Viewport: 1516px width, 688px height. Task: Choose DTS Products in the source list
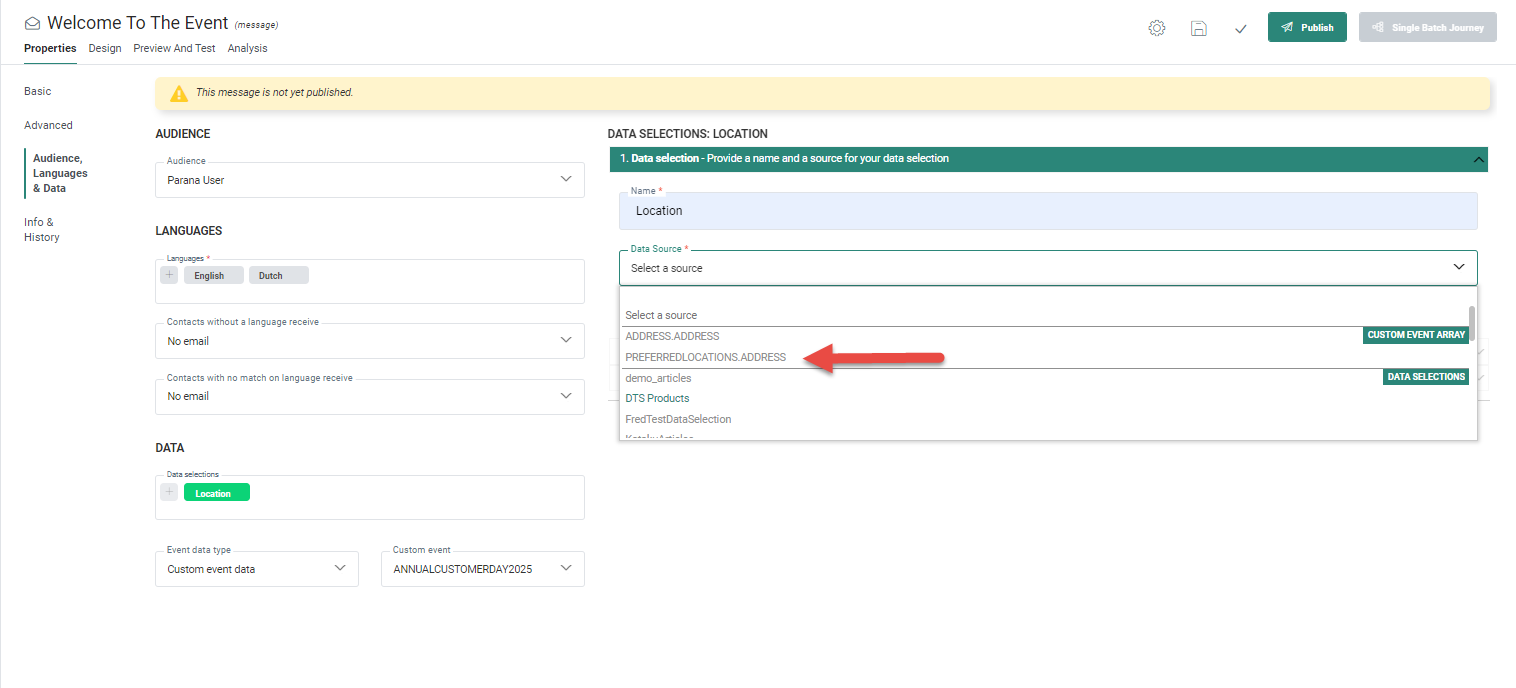pyautogui.click(x=657, y=398)
